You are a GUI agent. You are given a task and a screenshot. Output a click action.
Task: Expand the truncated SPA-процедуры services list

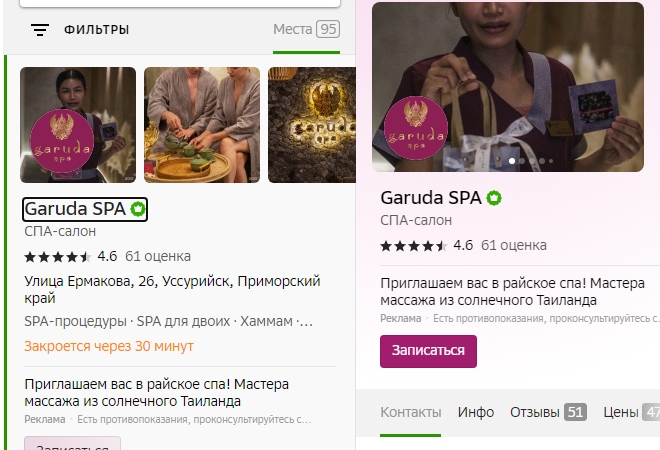tap(168, 321)
